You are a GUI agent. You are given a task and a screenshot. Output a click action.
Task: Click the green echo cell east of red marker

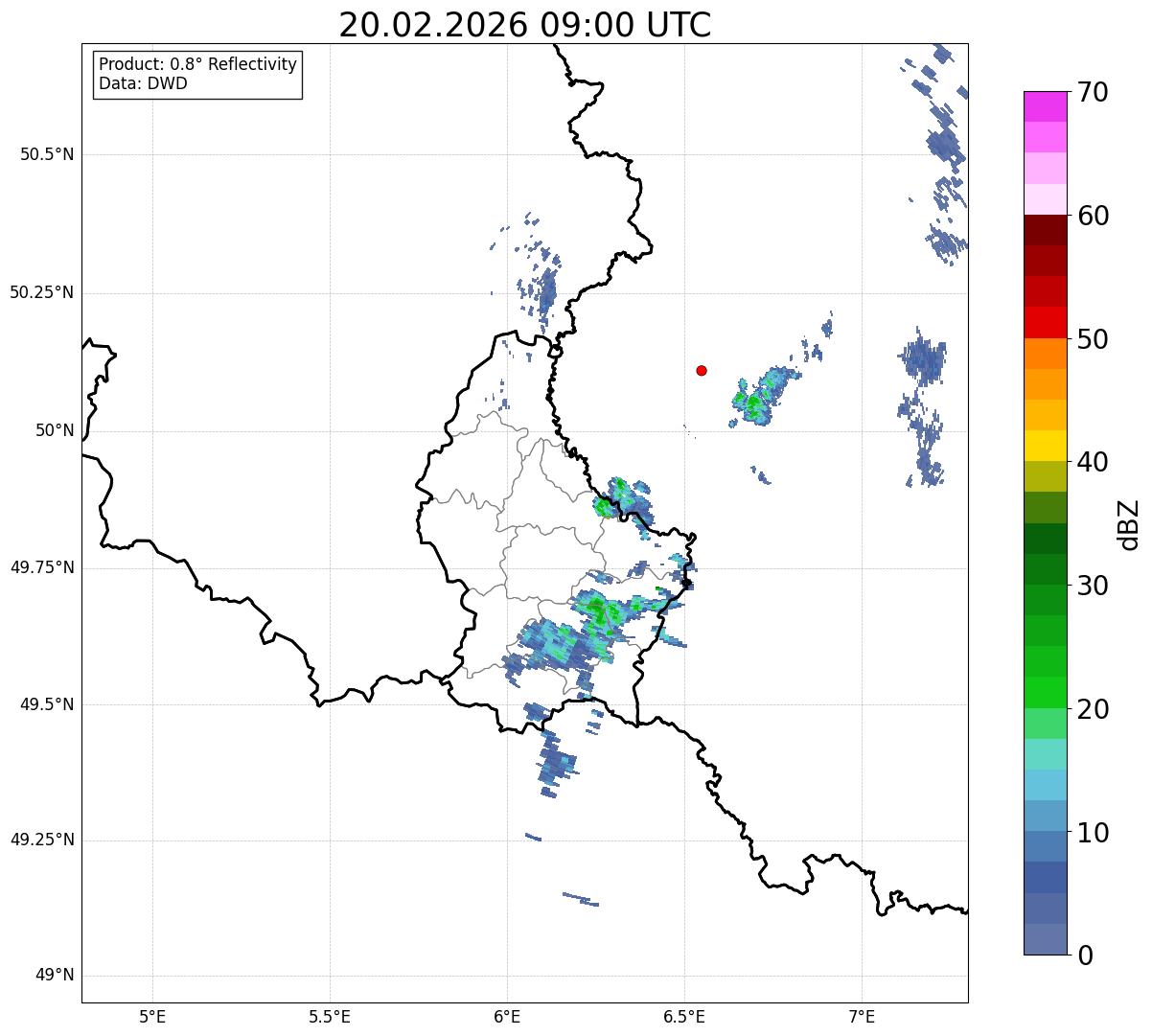click(754, 406)
